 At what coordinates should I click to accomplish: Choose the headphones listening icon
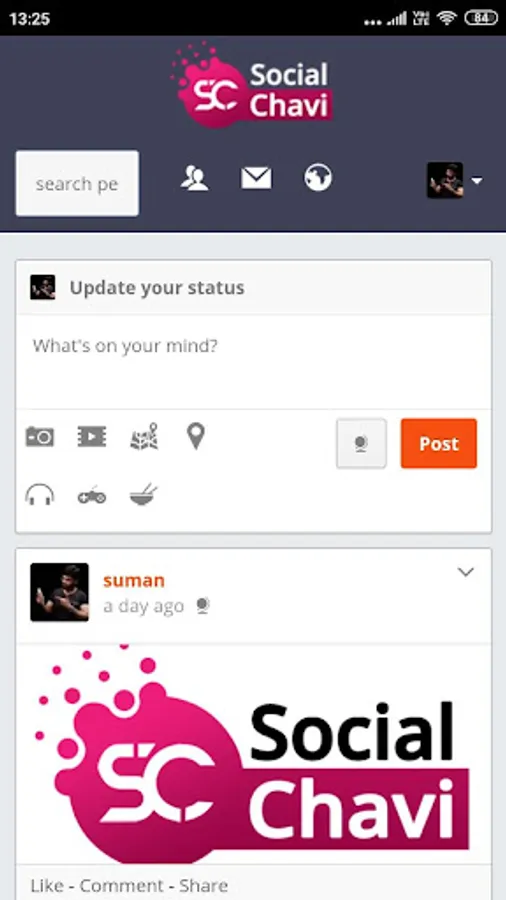pyautogui.click(x=40, y=495)
